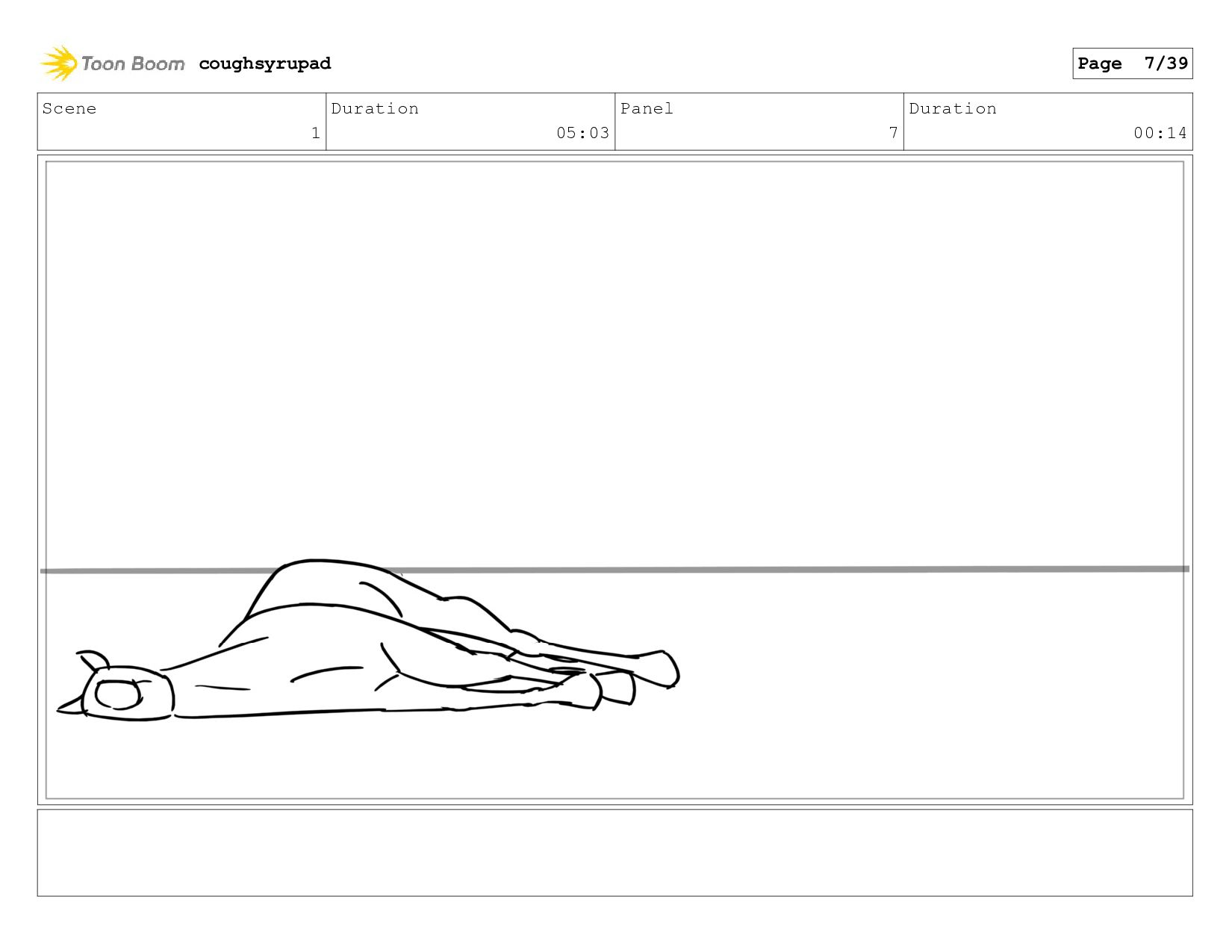Click the project title 'coughsyrupad'
The height and width of the screenshot is (952, 1232).
coord(265,64)
